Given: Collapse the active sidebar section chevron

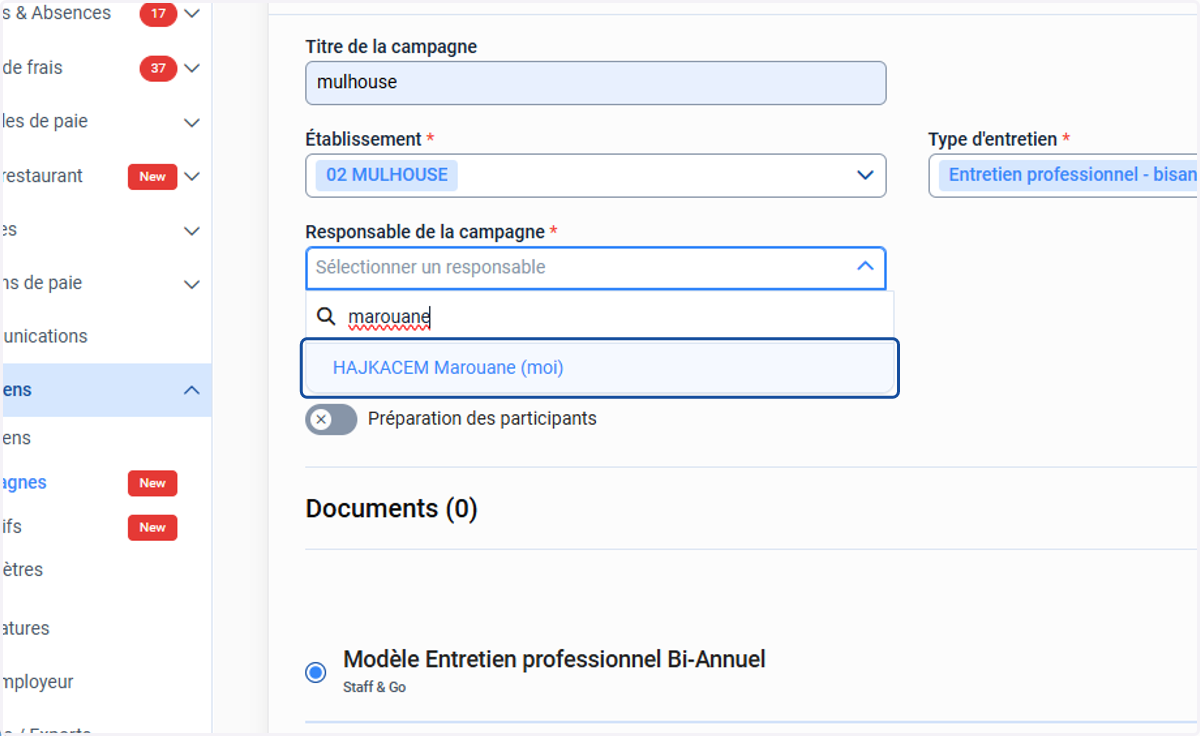Looking at the screenshot, I should click(x=192, y=390).
